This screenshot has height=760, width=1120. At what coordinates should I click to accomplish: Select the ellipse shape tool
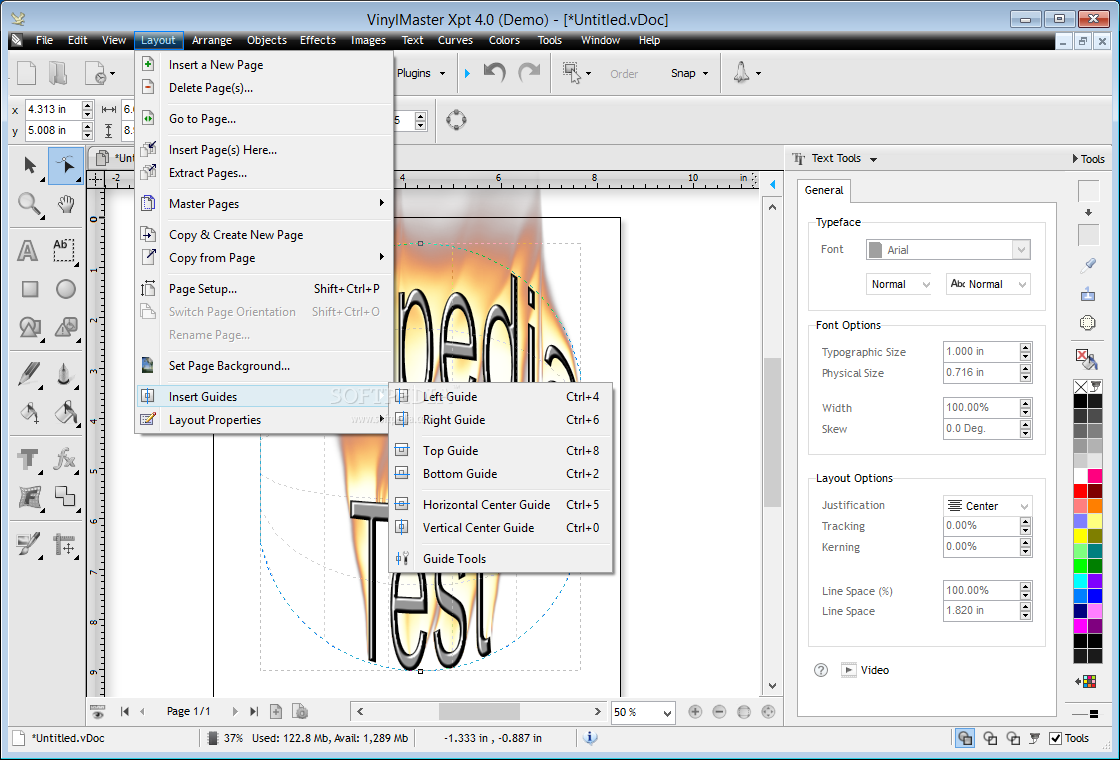tap(66, 289)
